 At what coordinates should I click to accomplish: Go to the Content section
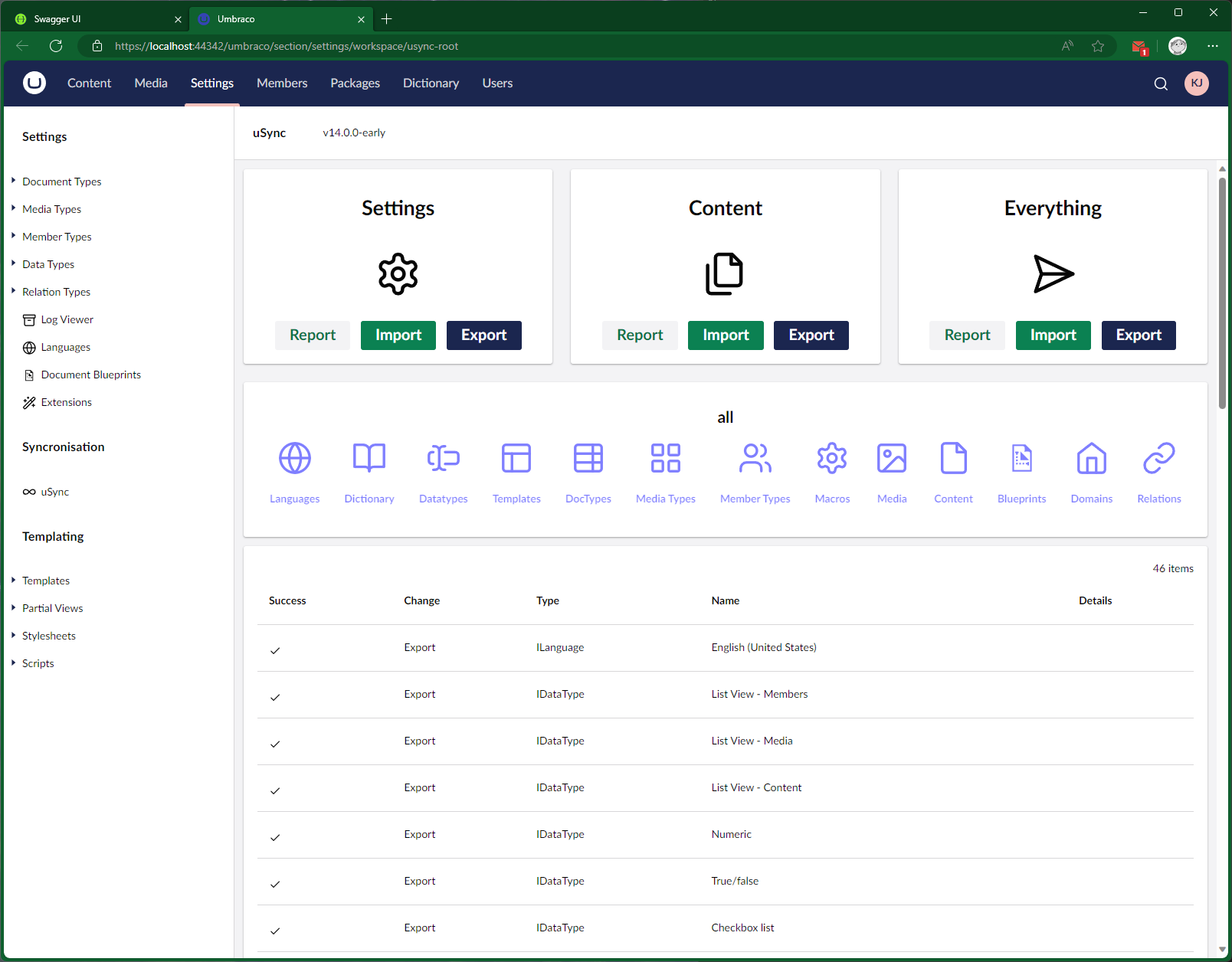click(89, 83)
